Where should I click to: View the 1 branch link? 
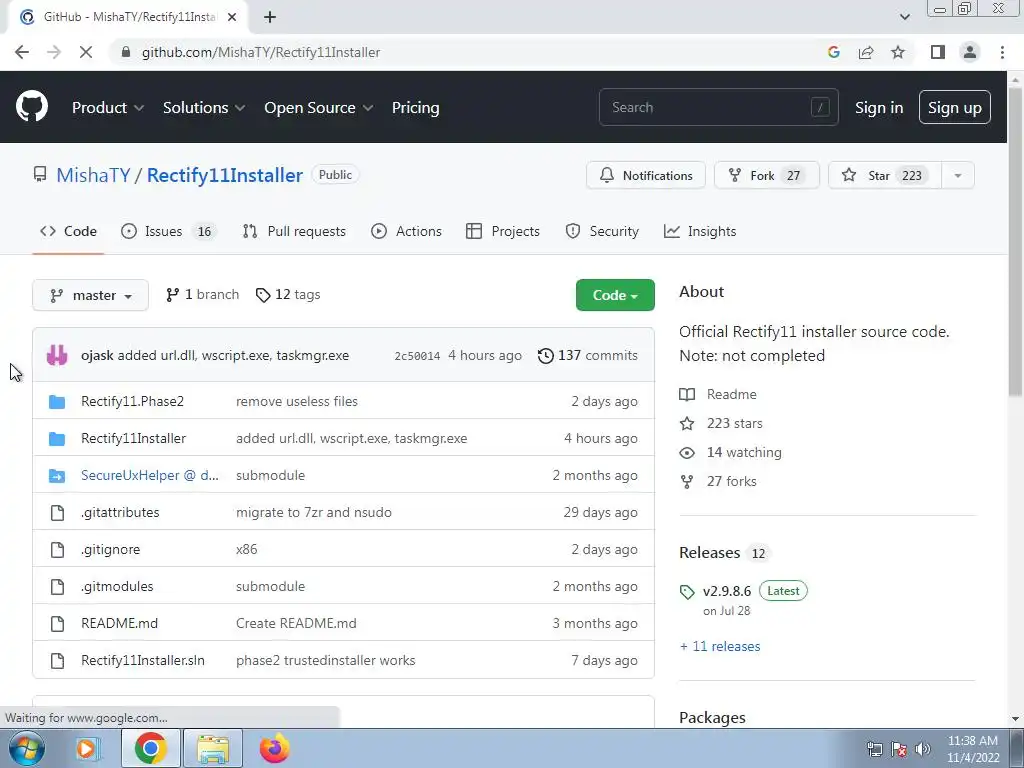(202, 295)
